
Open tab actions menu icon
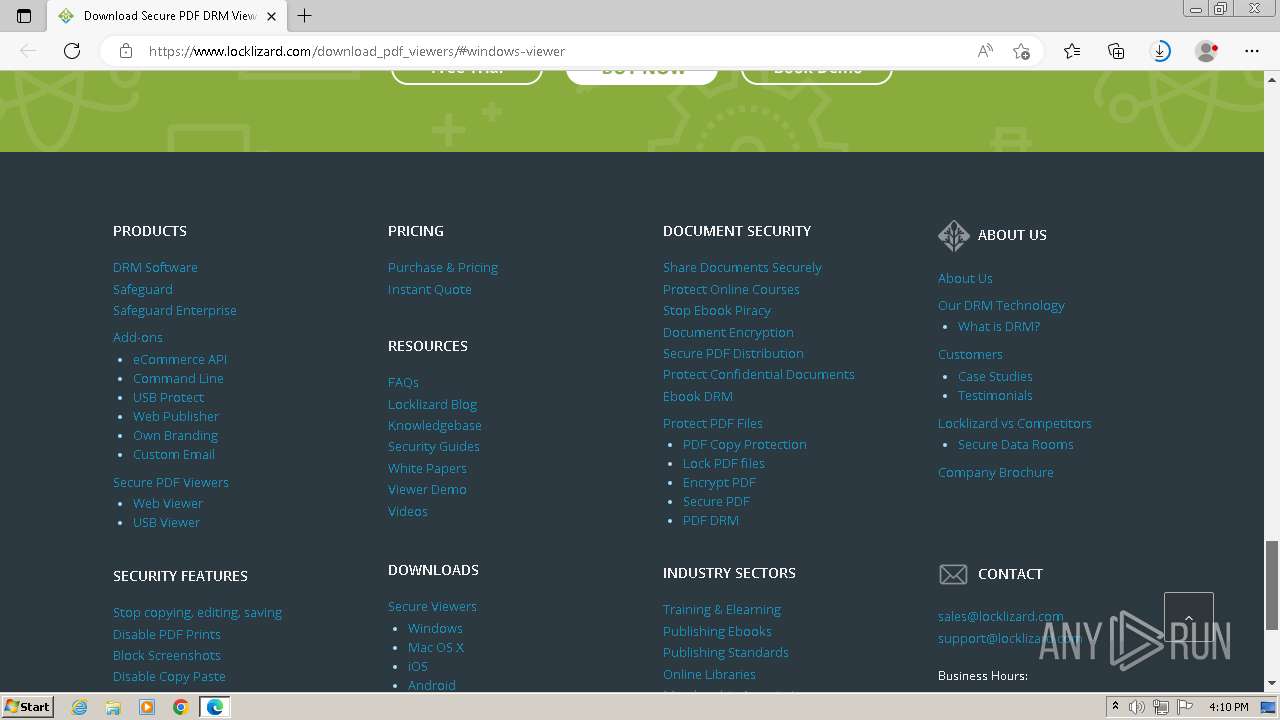point(24,16)
